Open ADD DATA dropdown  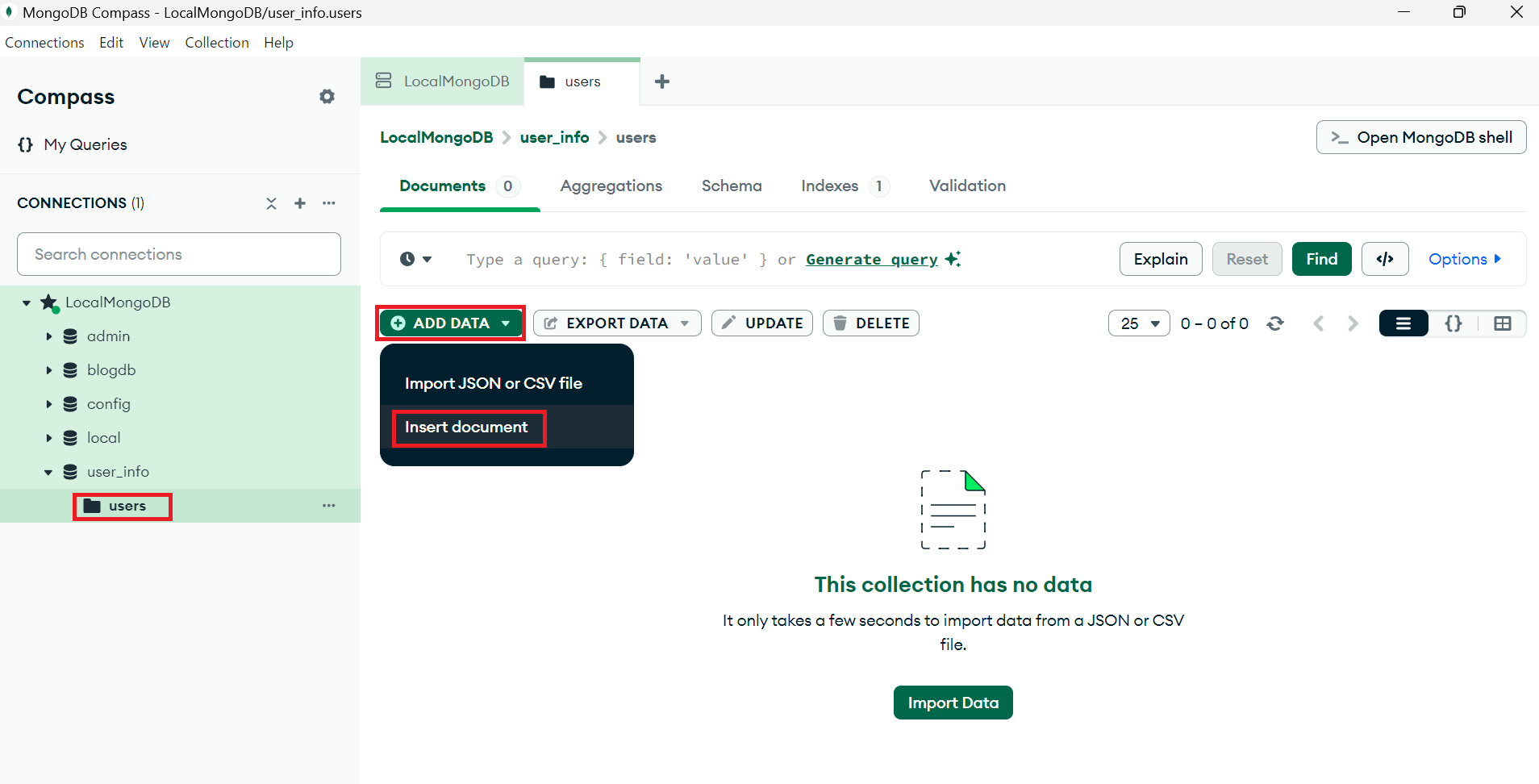coord(451,323)
